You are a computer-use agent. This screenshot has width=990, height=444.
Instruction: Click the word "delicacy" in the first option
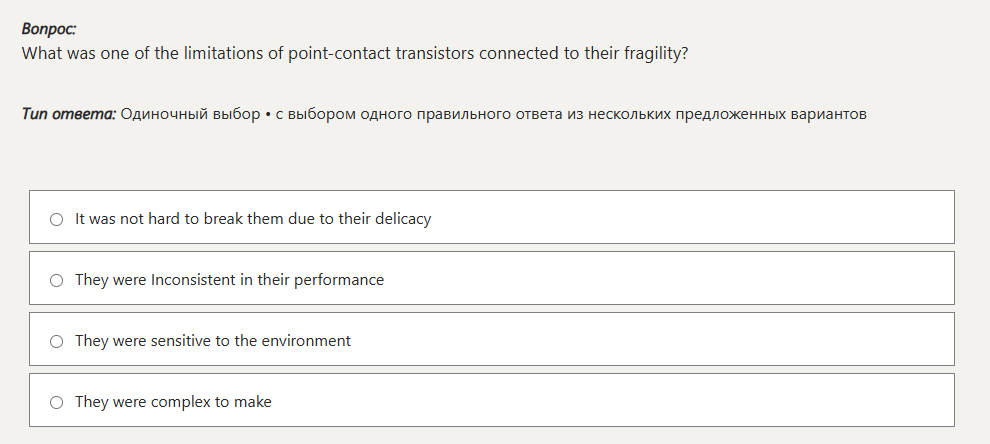tap(402, 219)
